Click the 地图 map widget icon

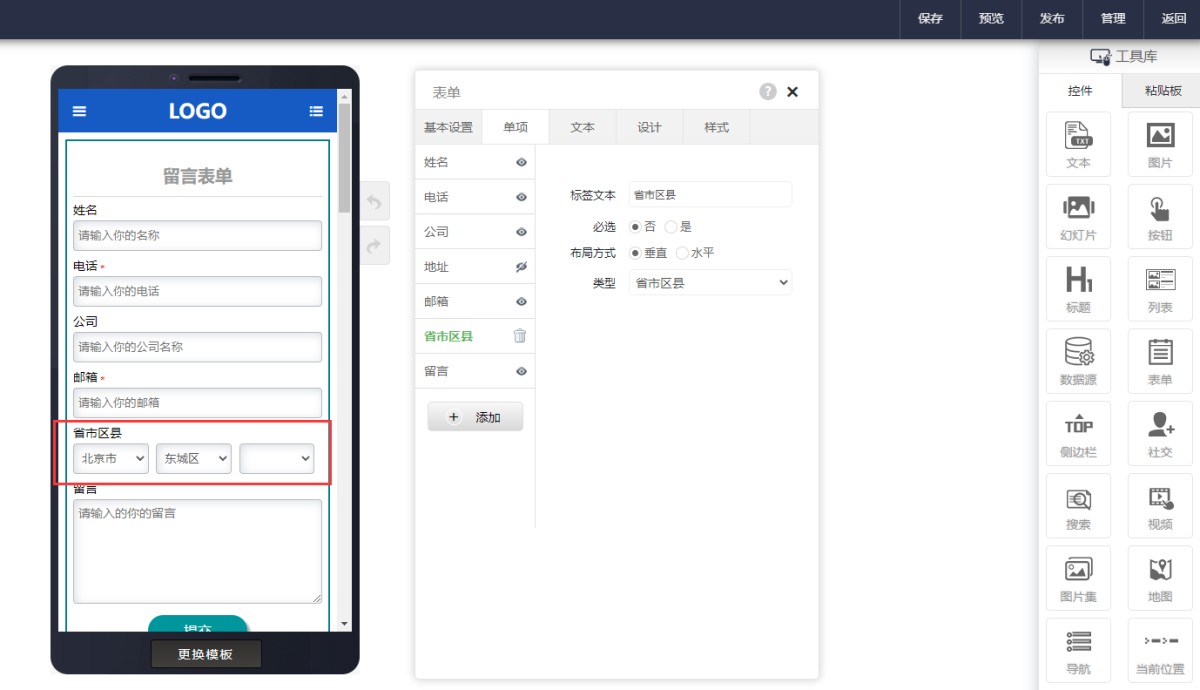coord(1160,578)
